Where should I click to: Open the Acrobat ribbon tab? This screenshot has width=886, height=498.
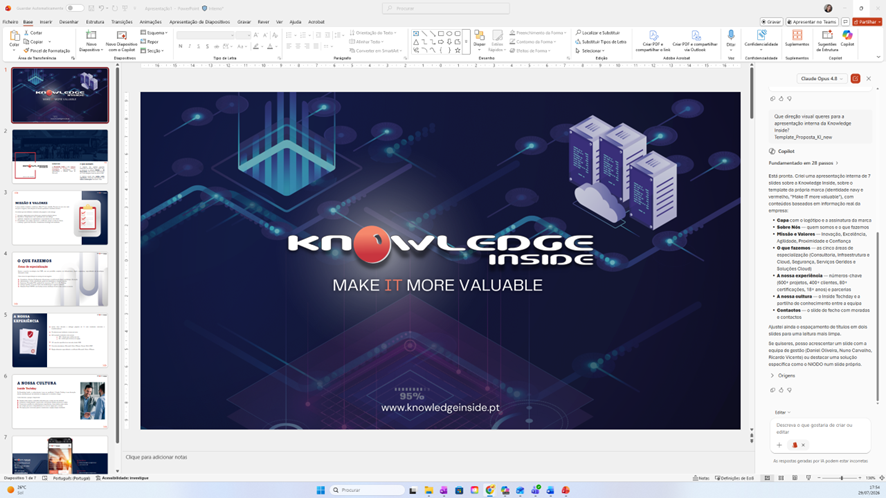(x=316, y=21)
